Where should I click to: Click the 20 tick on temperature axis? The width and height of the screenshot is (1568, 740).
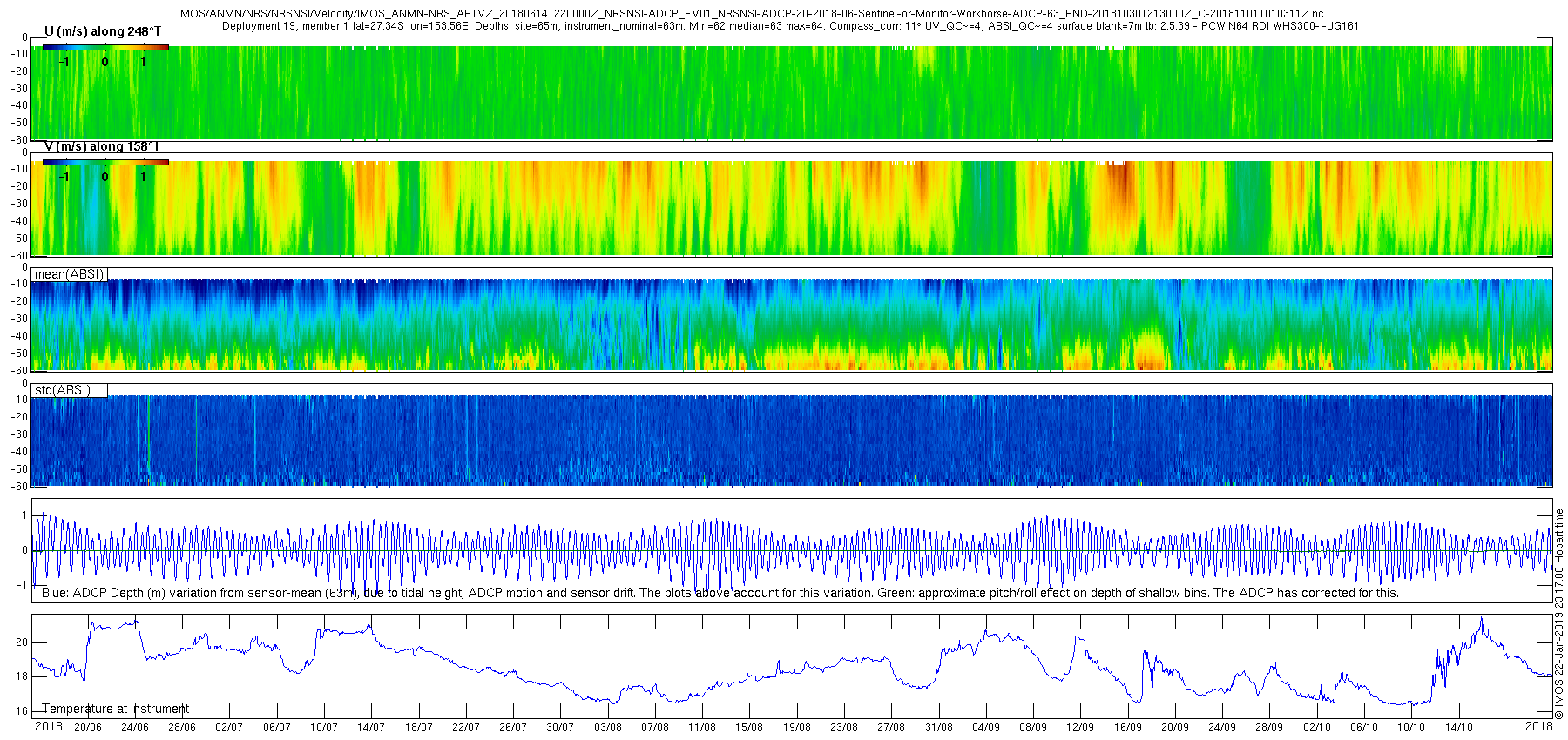(22, 642)
